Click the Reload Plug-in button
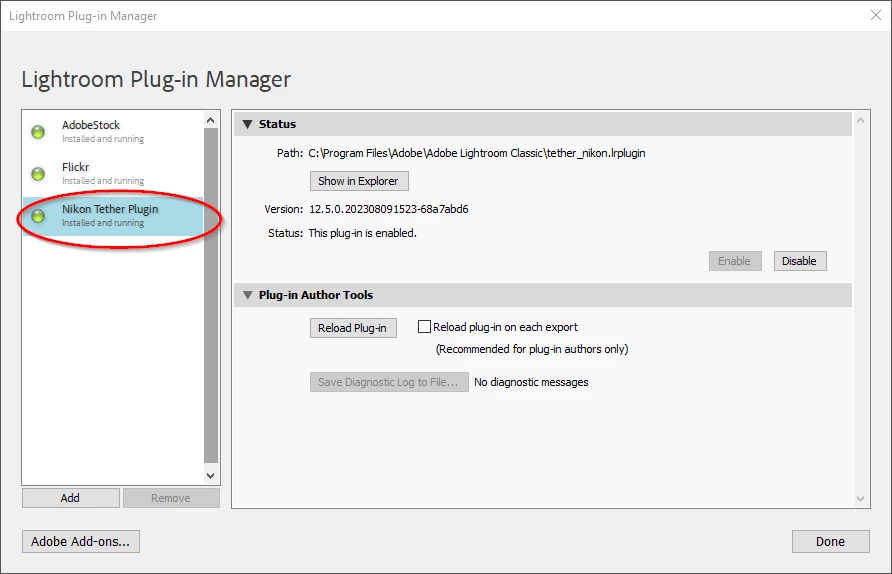This screenshot has width=892, height=574. point(353,328)
